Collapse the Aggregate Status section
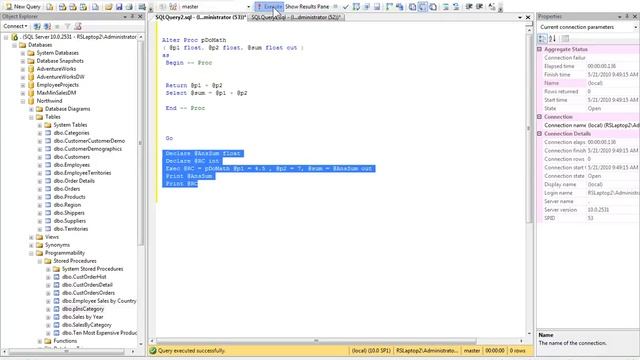 [x=540, y=49]
